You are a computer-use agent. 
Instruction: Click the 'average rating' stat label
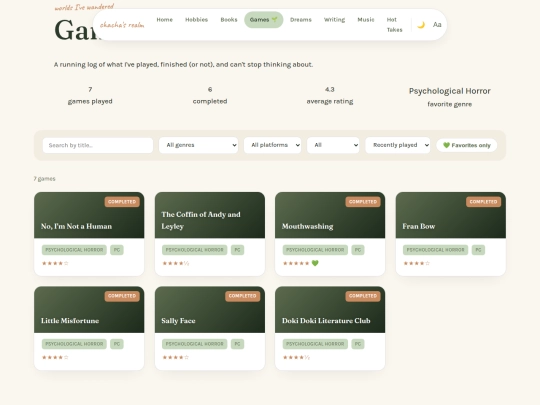(x=330, y=101)
